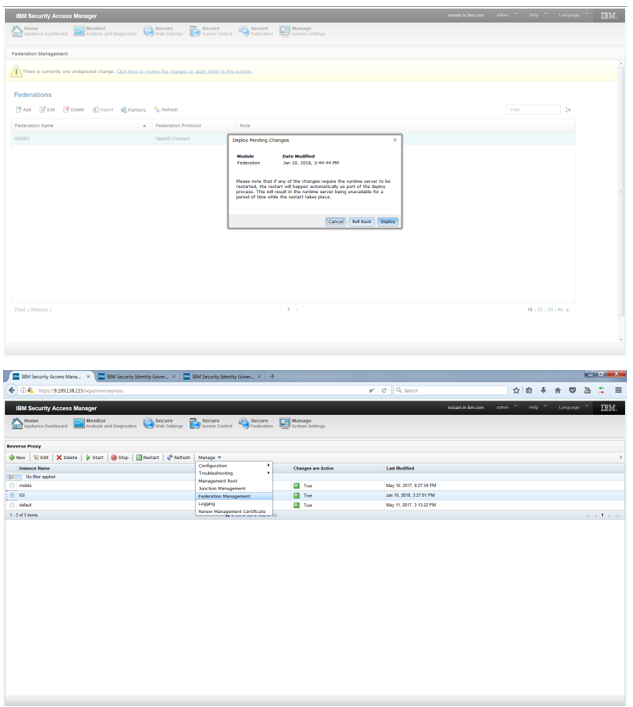Click New in the Reverse Proxy toolbar

click(x=17, y=457)
